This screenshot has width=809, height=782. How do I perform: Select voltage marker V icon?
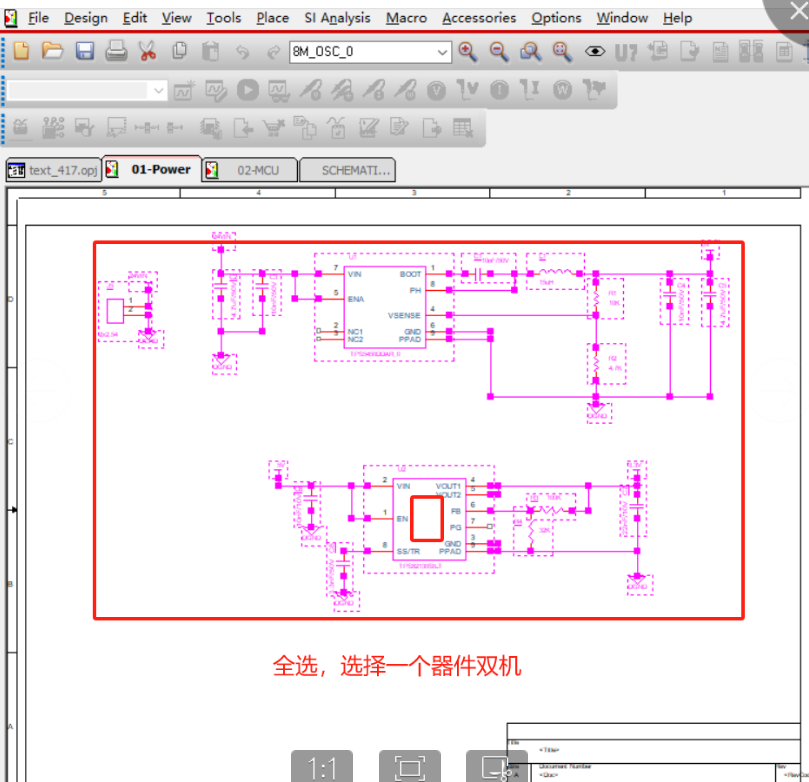point(436,91)
